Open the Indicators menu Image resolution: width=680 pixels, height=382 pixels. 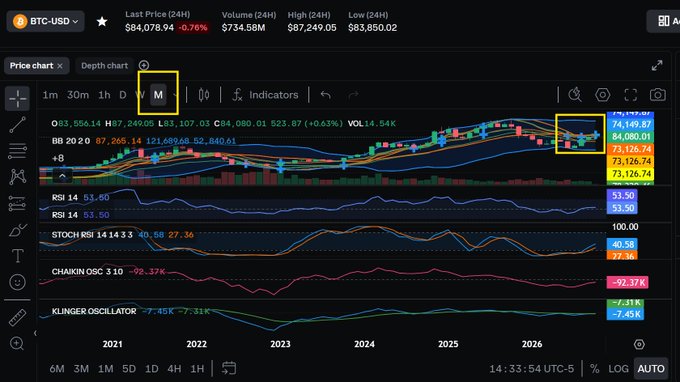coord(265,95)
